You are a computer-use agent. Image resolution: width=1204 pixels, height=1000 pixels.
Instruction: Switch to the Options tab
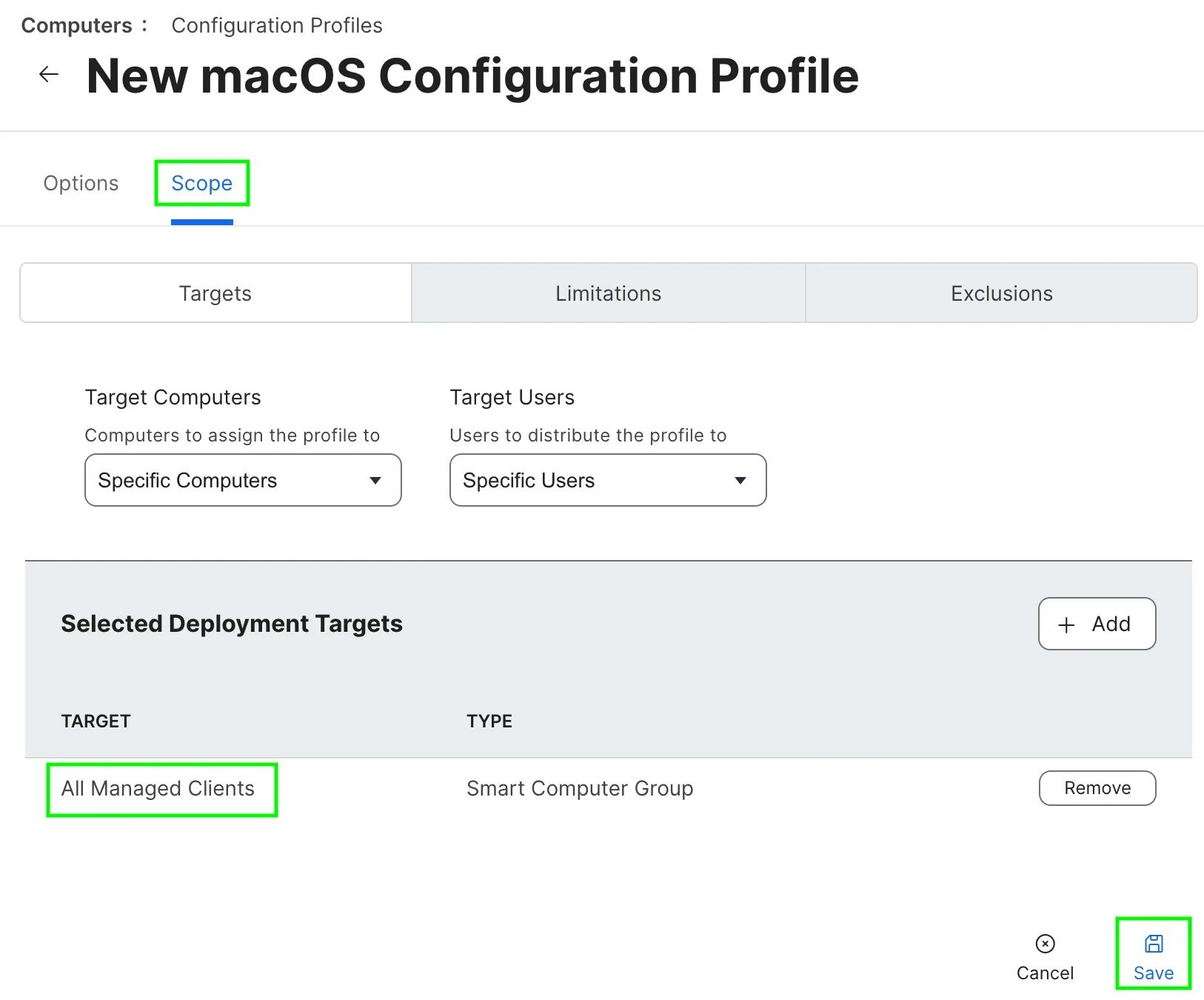pyautogui.click(x=81, y=183)
